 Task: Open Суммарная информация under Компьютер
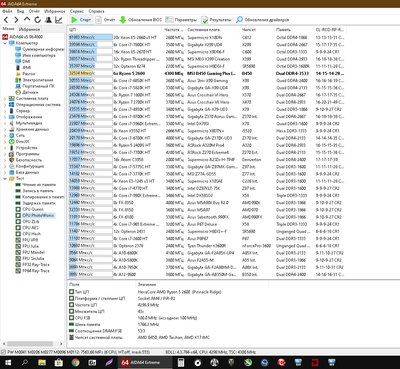(x=40, y=49)
